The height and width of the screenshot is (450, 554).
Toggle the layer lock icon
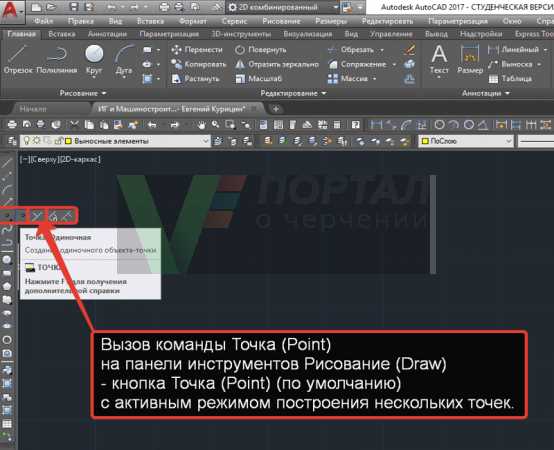(59, 141)
